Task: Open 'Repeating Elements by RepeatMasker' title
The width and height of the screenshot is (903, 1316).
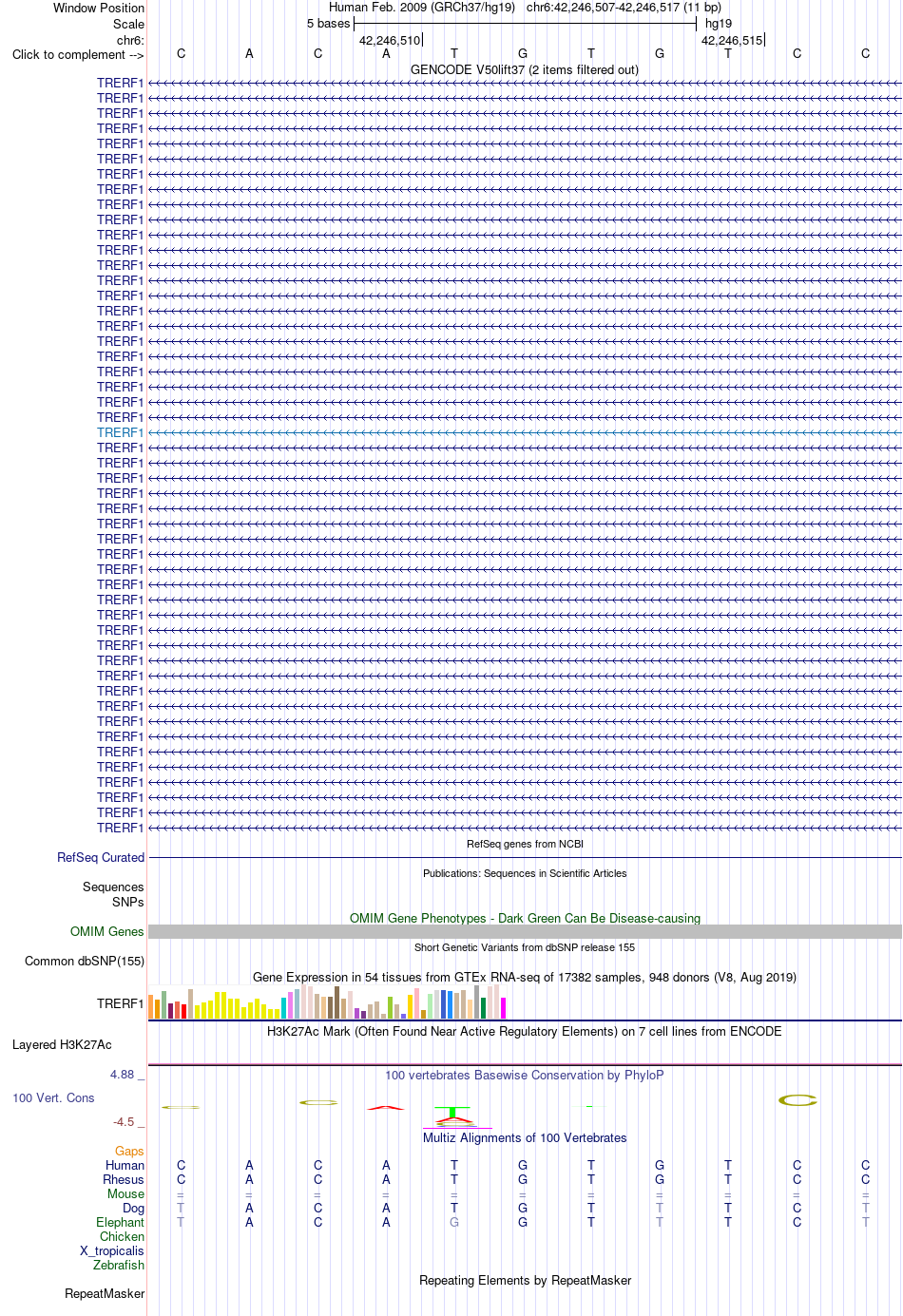Action: pyautogui.click(x=525, y=1280)
